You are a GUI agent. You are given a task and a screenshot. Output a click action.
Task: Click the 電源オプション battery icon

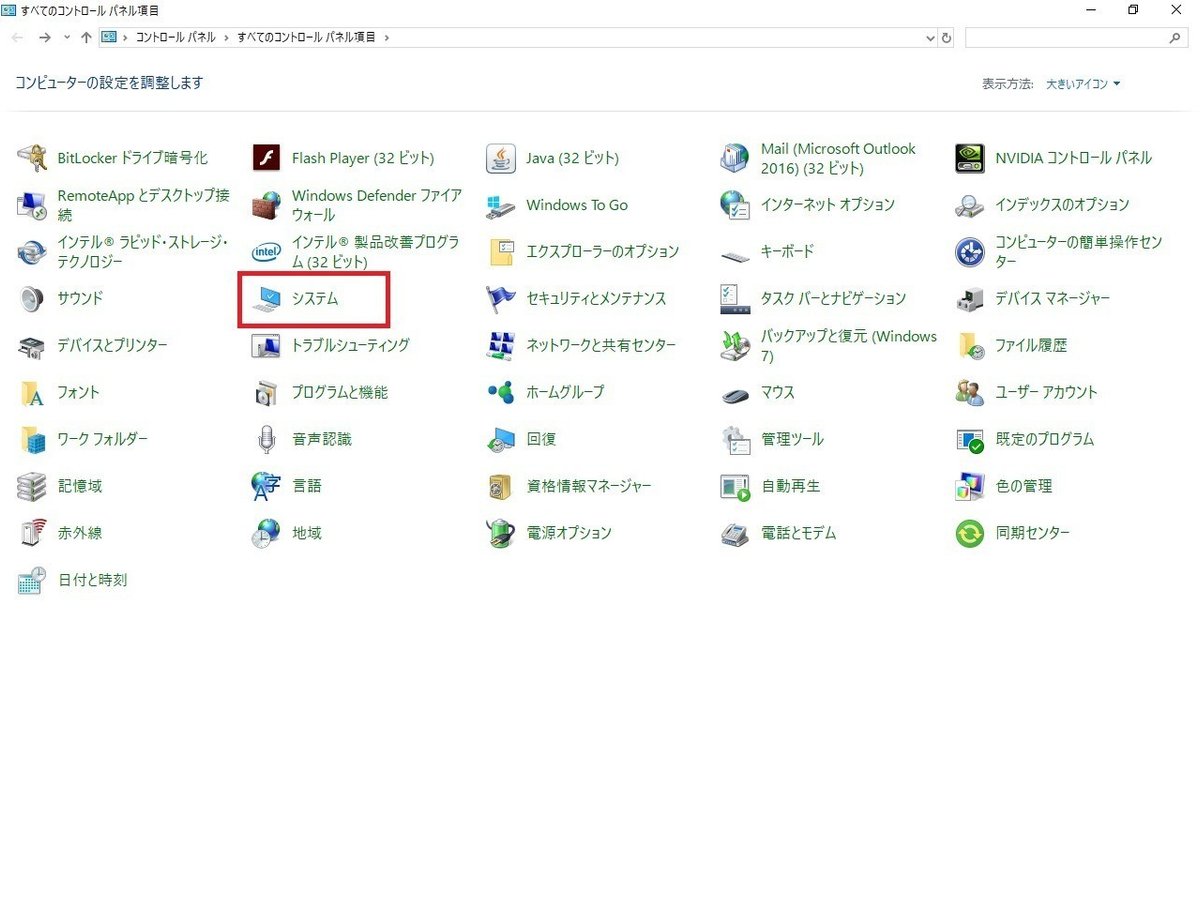click(501, 534)
